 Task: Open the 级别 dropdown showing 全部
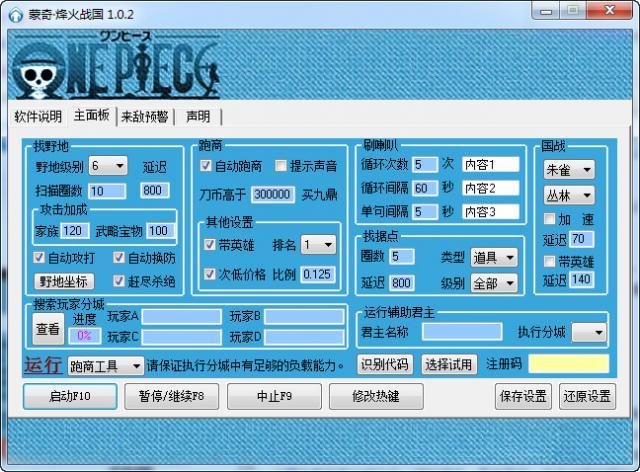[x=494, y=283]
